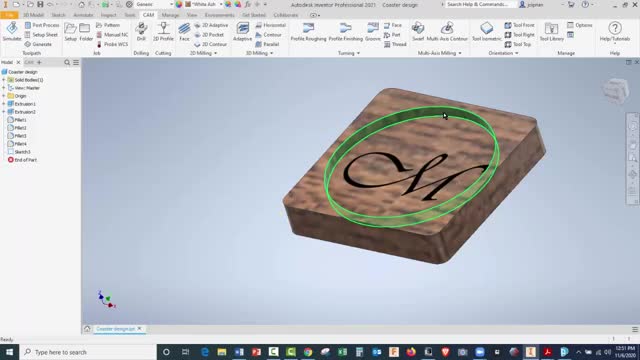Open the 2D Milling panel dropdown
The image size is (640, 360).
point(204,53)
